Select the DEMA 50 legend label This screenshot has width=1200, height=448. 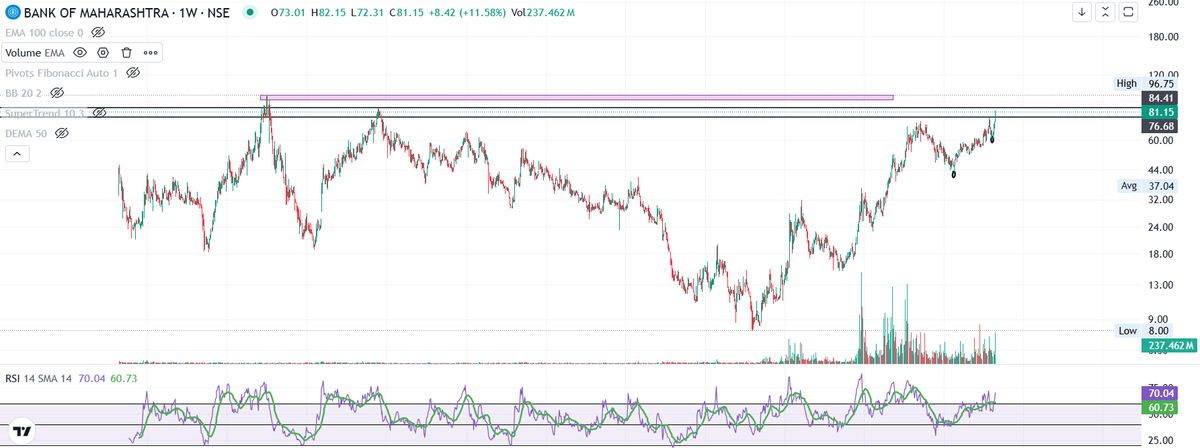(26, 133)
